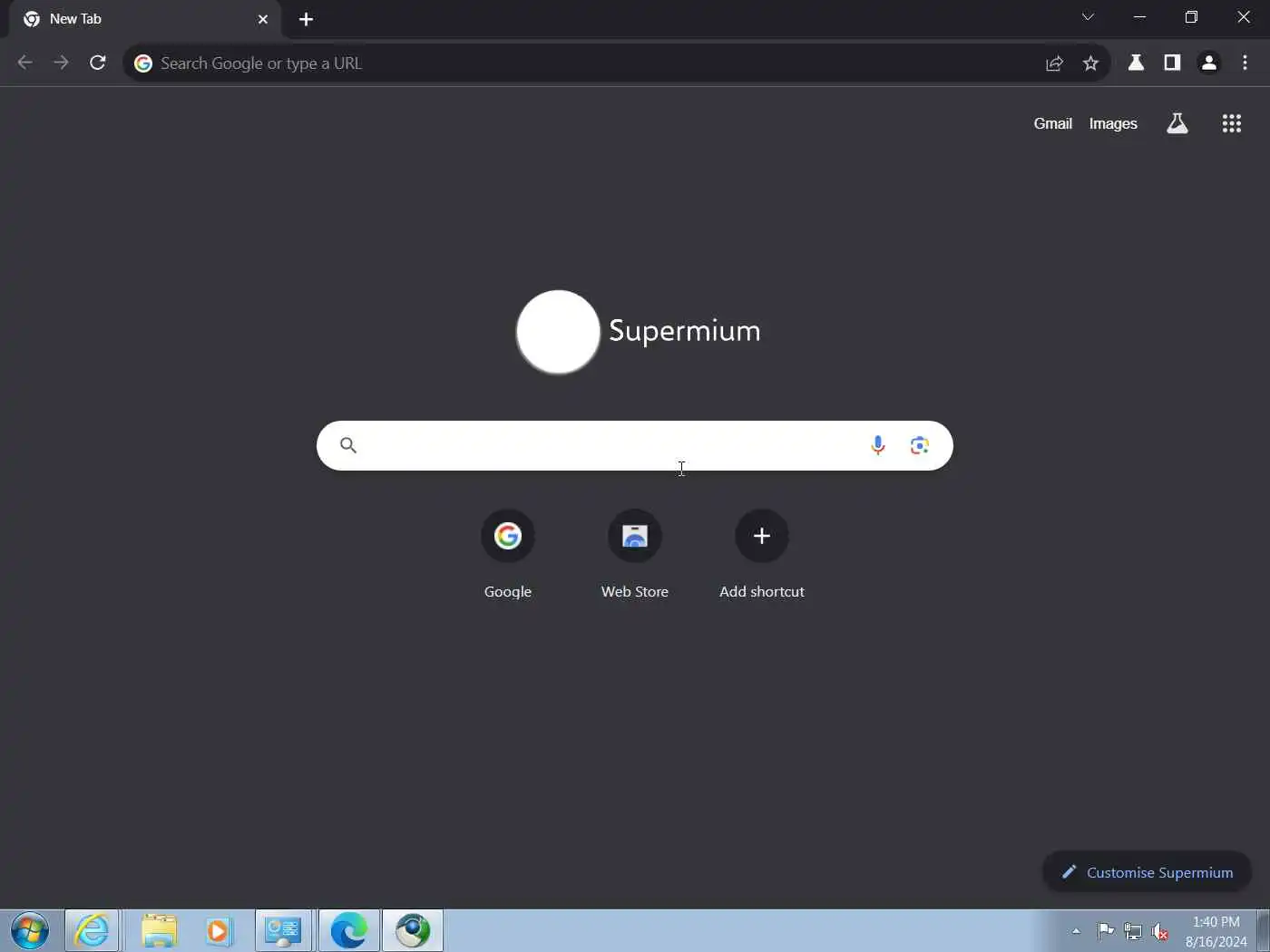Open the three-dot browser menu
1270x952 pixels.
pyautogui.click(x=1245, y=63)
